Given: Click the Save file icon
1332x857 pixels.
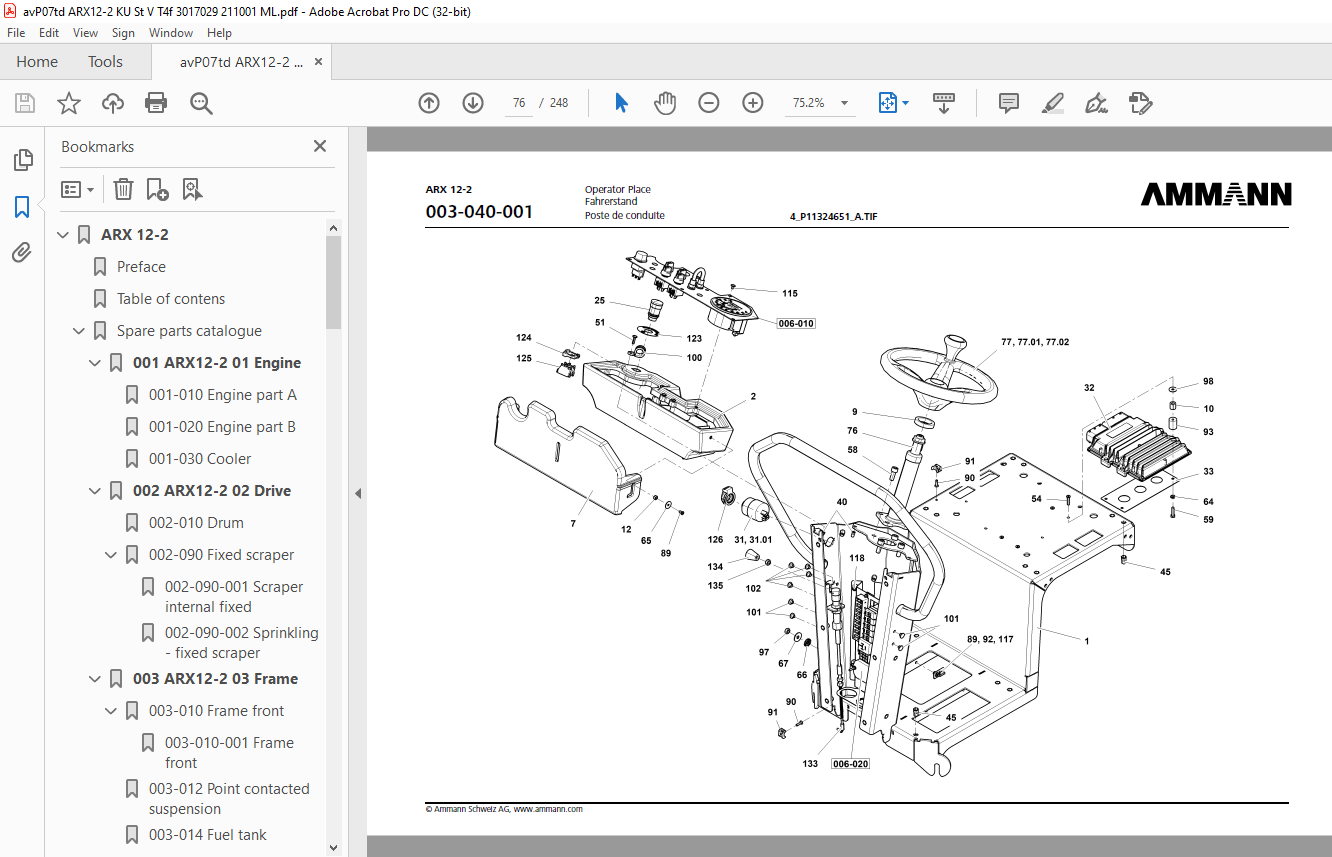Looking at the screenshot, I should [x=25, y=103].
